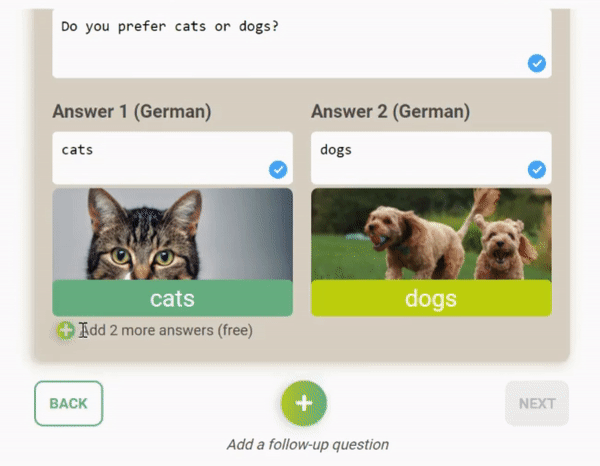Click the yellow-green dogs answer label
600x466 pixels.
click(431, 298)
